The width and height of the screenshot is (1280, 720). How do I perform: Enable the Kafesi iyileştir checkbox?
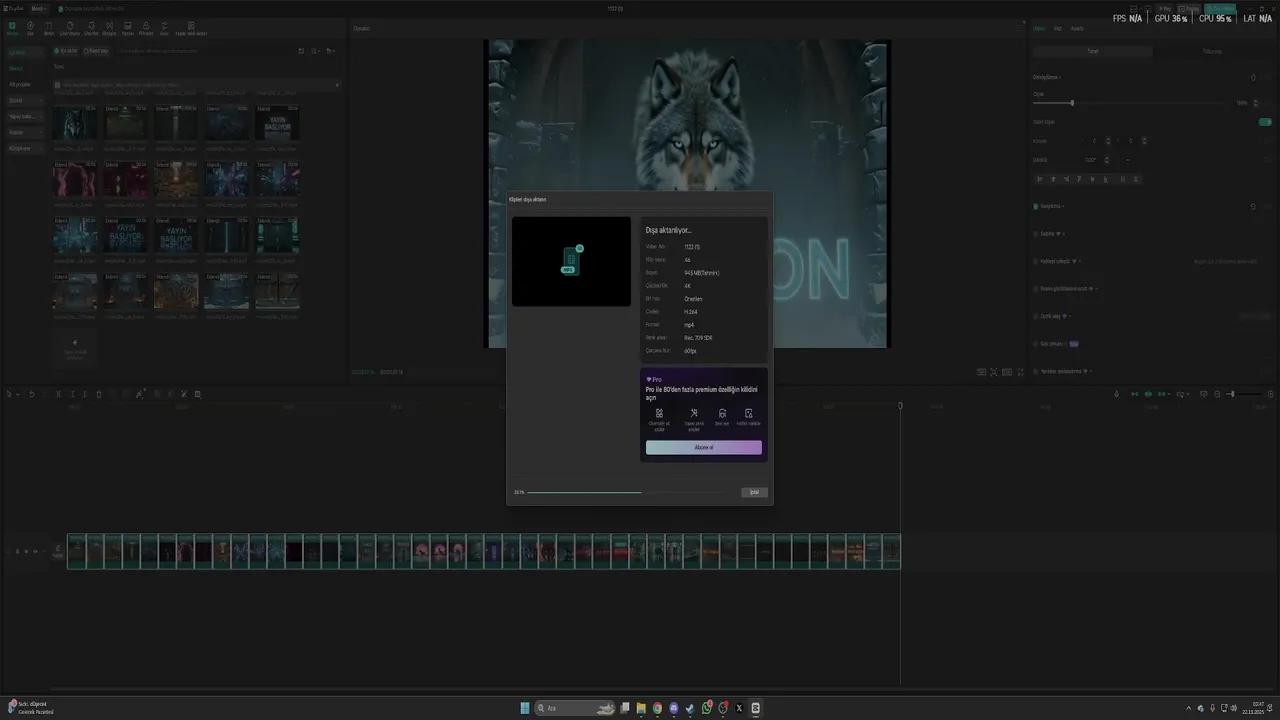(x=1035, y=261)
